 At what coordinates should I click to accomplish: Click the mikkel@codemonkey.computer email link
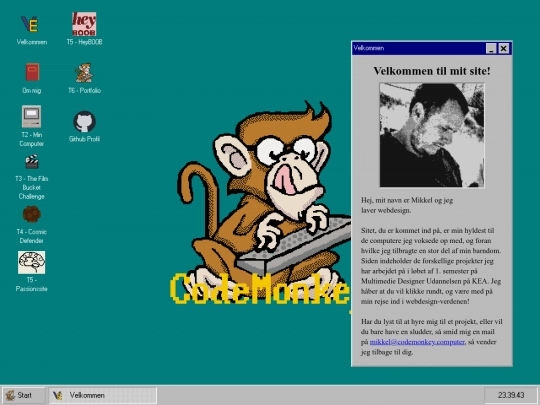(x=417, y=342)
